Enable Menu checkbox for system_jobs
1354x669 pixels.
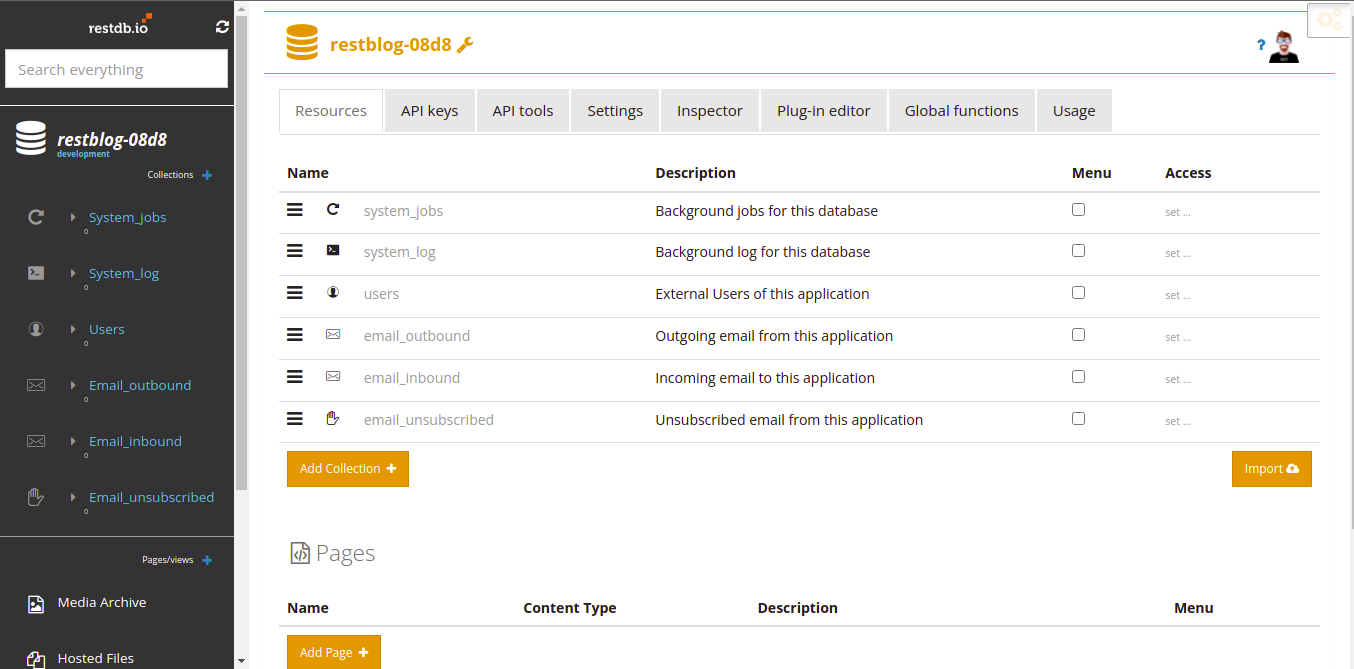coord(1078,210)
